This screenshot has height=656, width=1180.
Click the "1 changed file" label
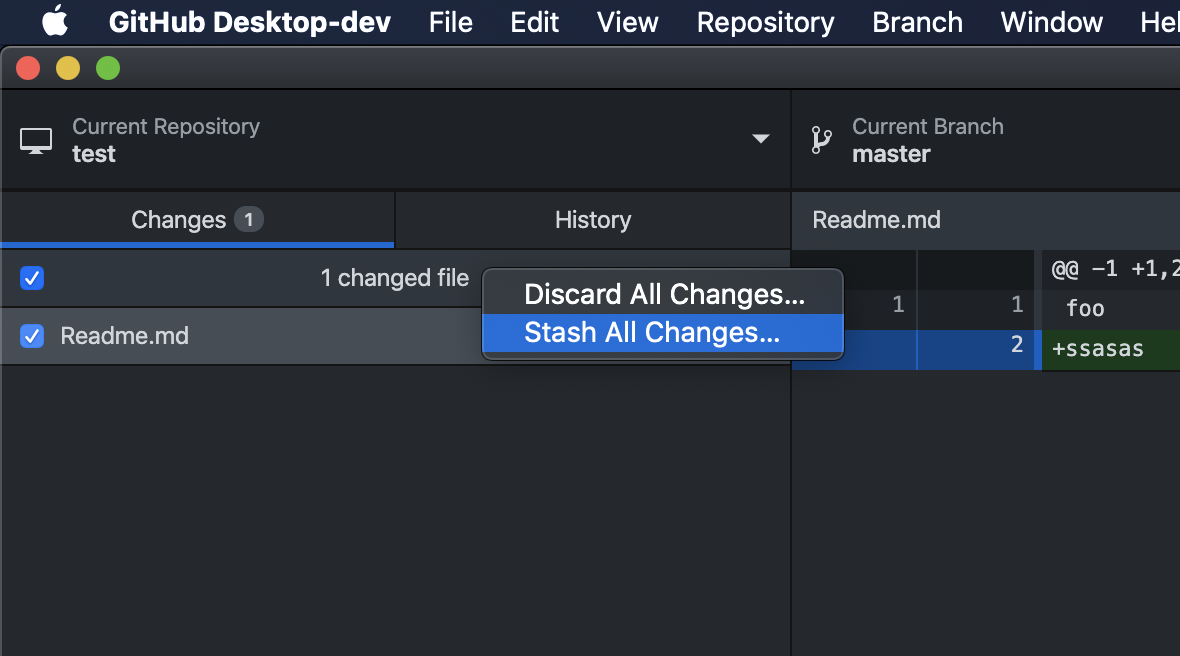click(394, 278)
